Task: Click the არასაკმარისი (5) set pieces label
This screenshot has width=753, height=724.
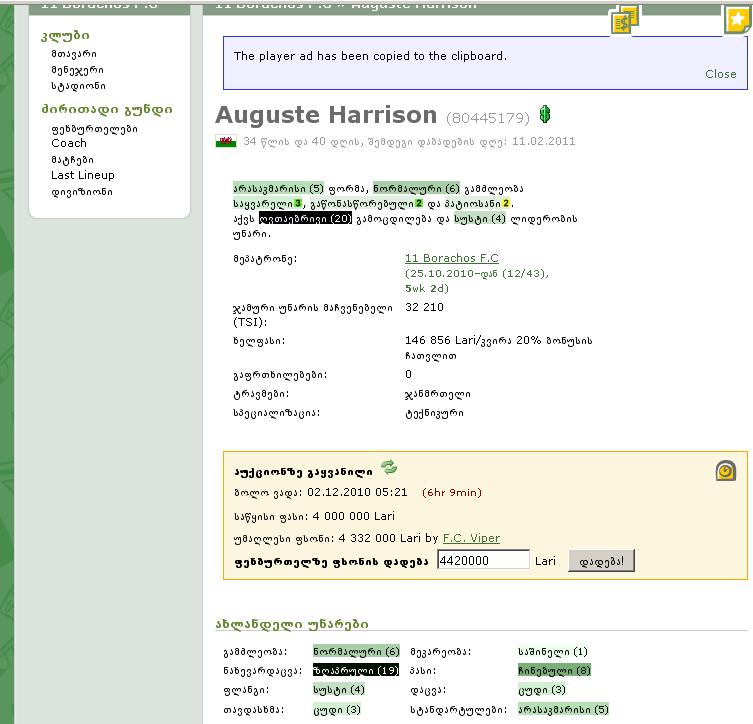Action: point(563,709)
